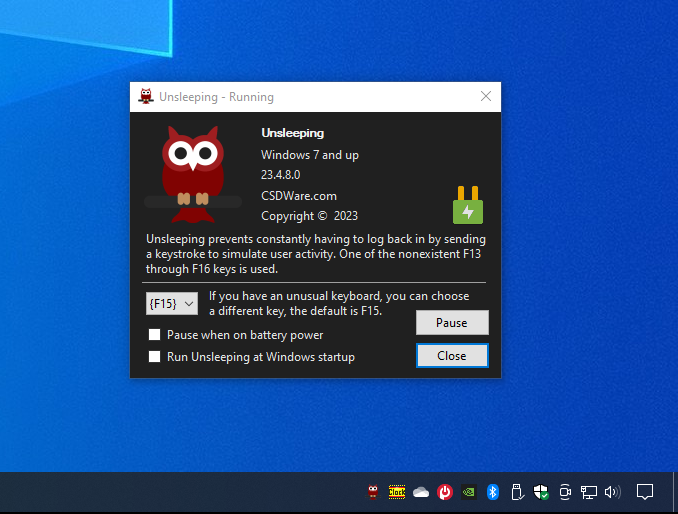Click the red power button tray icon

tap(445, 492)
